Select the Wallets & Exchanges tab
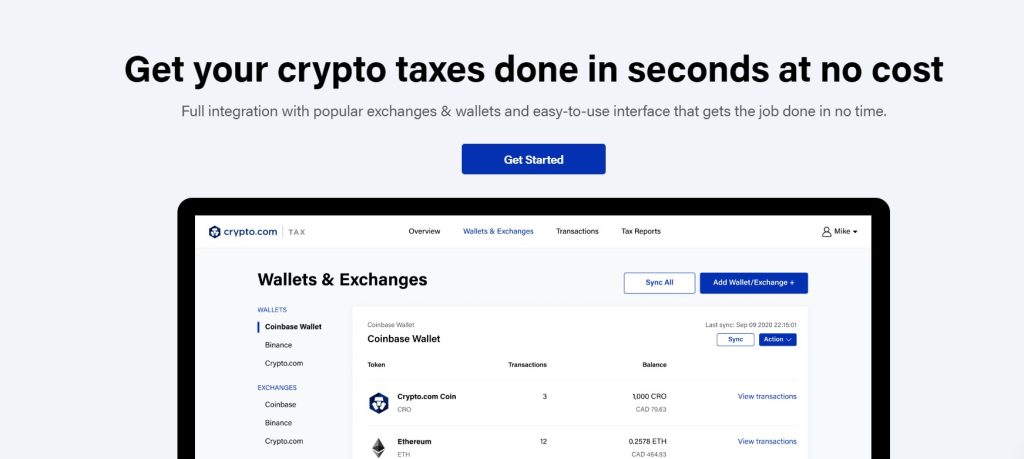1024x459 pixels. click(x=498, y=231)
